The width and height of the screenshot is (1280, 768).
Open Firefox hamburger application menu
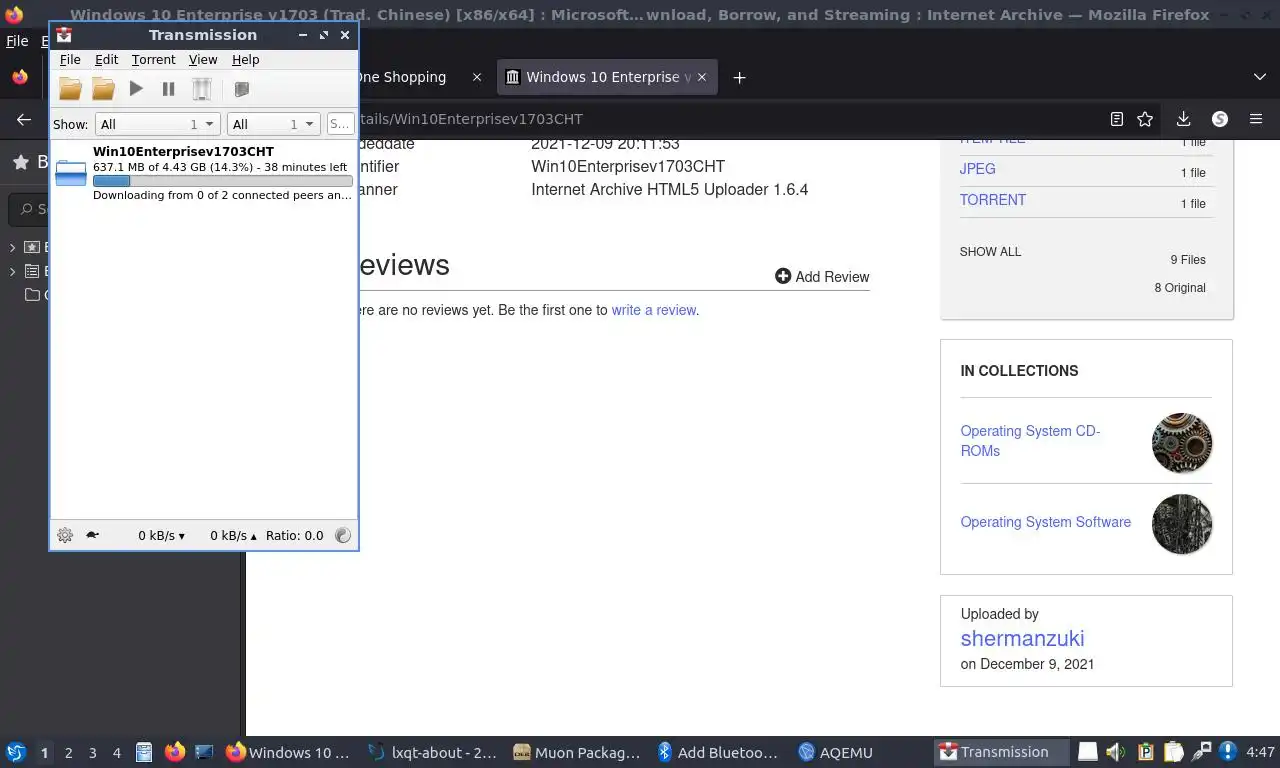point(1256,119)
